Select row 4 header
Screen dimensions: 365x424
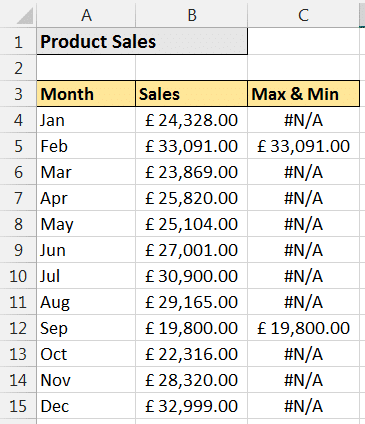pyautogui.click(x=18, y=120)
